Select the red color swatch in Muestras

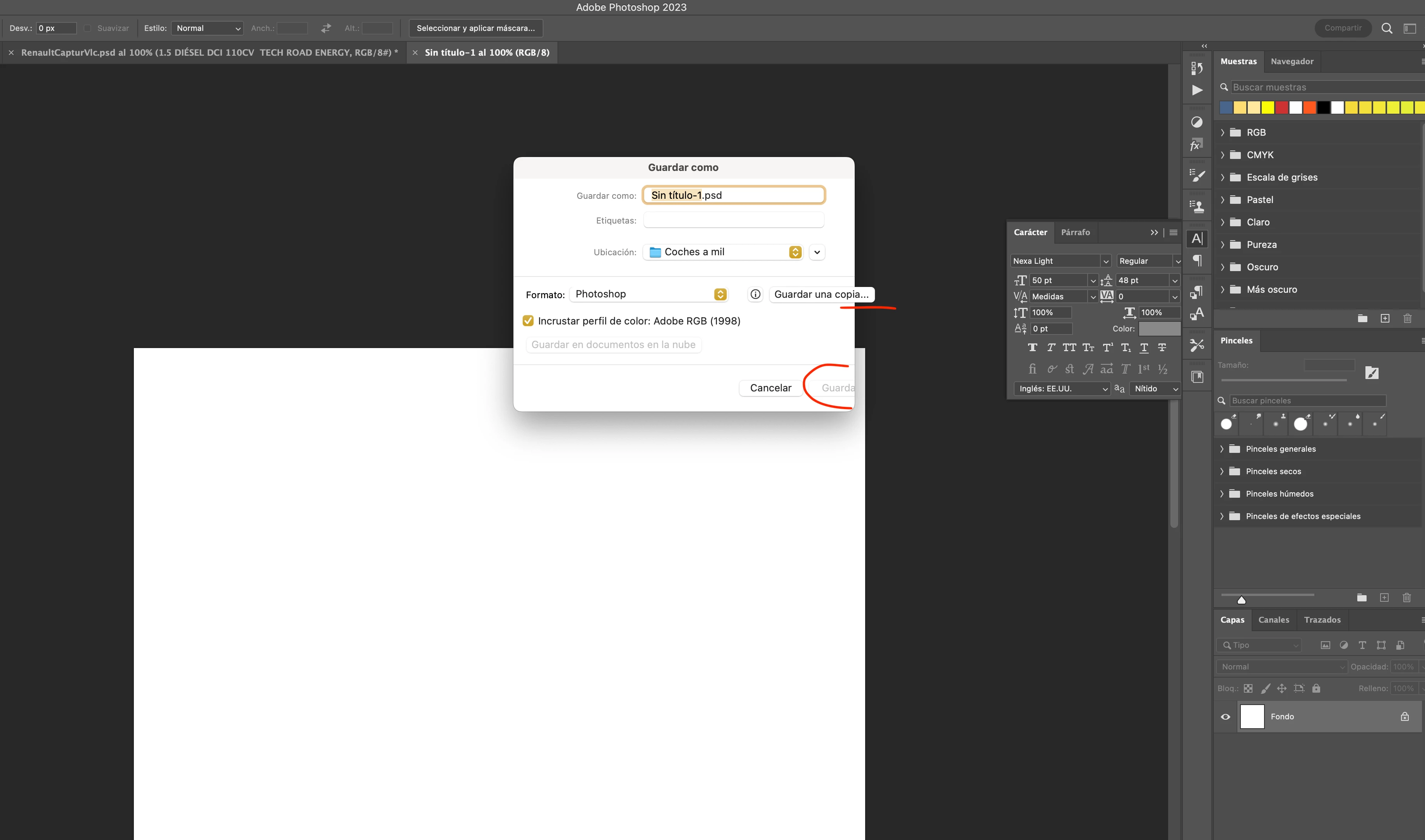point(1281,108)
